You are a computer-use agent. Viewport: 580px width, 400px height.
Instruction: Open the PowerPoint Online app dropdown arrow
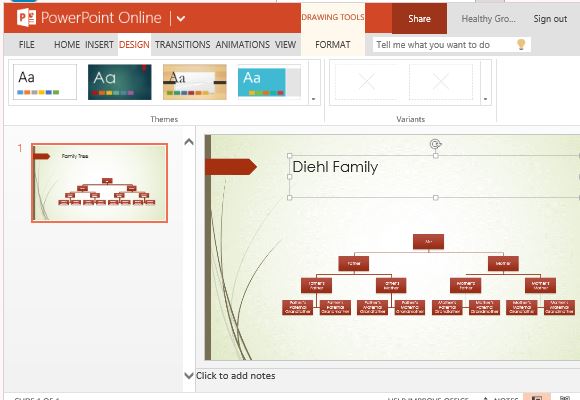pyautogui.click(x=181, y=18)
